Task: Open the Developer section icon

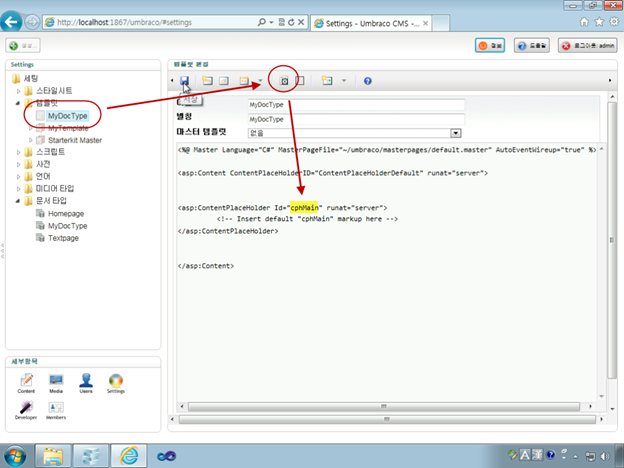Action: coord(26,410)
